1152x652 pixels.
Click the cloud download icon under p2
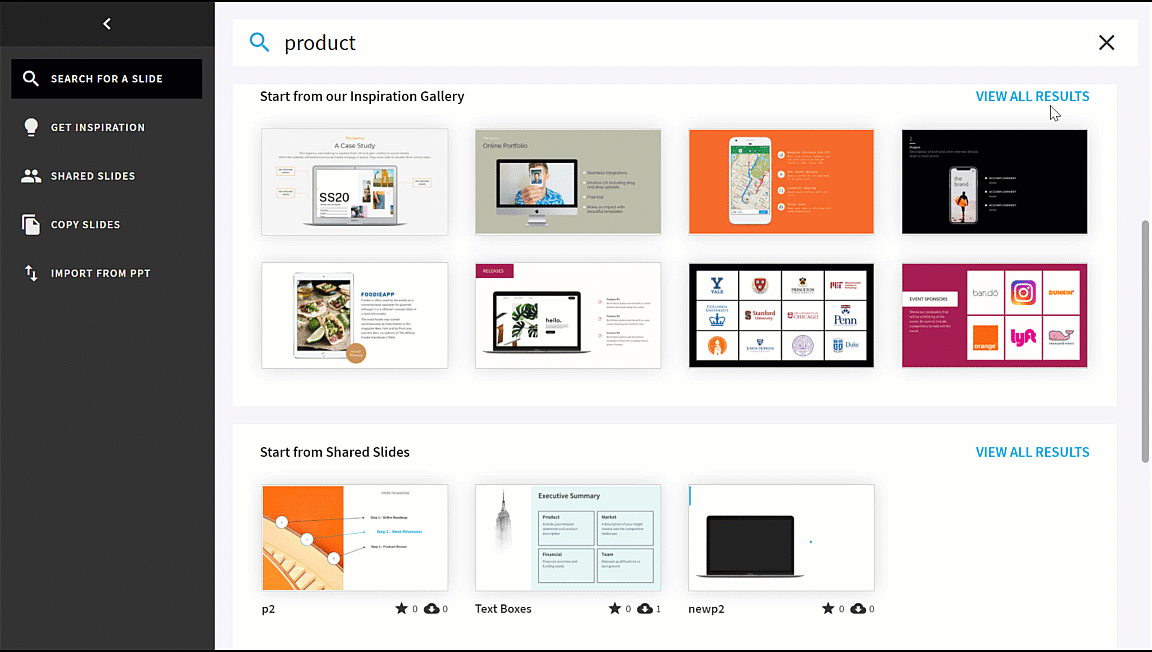pos(432,609)
